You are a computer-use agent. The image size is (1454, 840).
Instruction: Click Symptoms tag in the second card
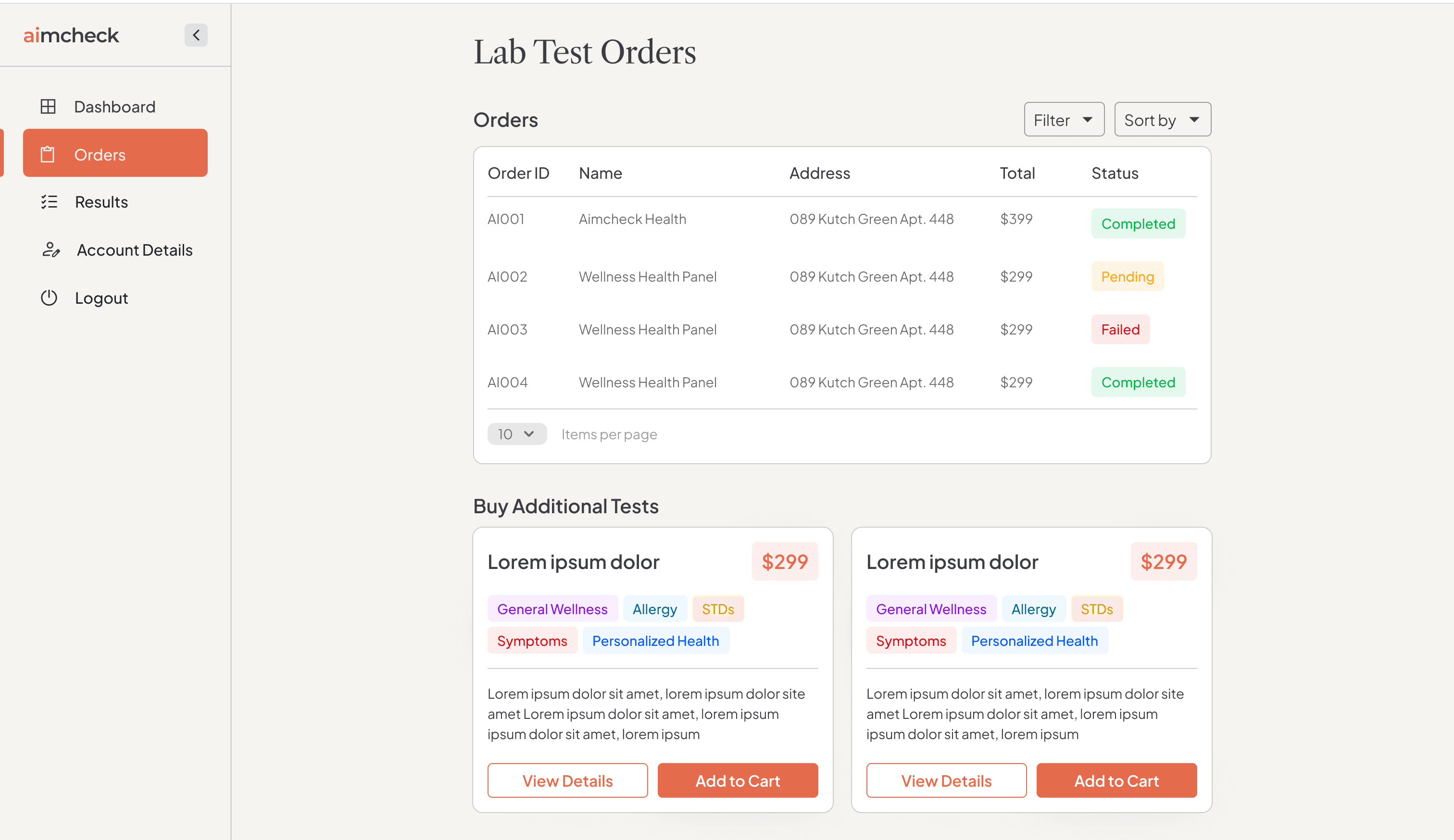click(911, 641)
